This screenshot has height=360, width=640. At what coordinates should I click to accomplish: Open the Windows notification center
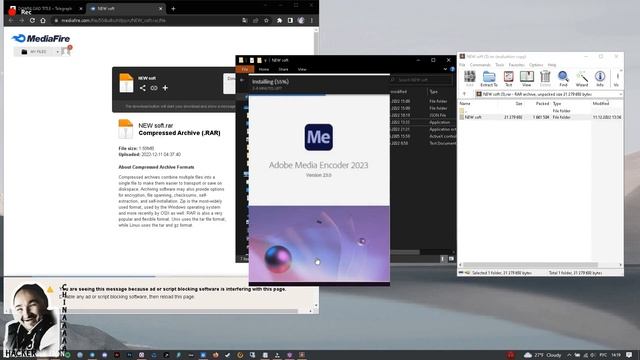[x=629, y=355]
